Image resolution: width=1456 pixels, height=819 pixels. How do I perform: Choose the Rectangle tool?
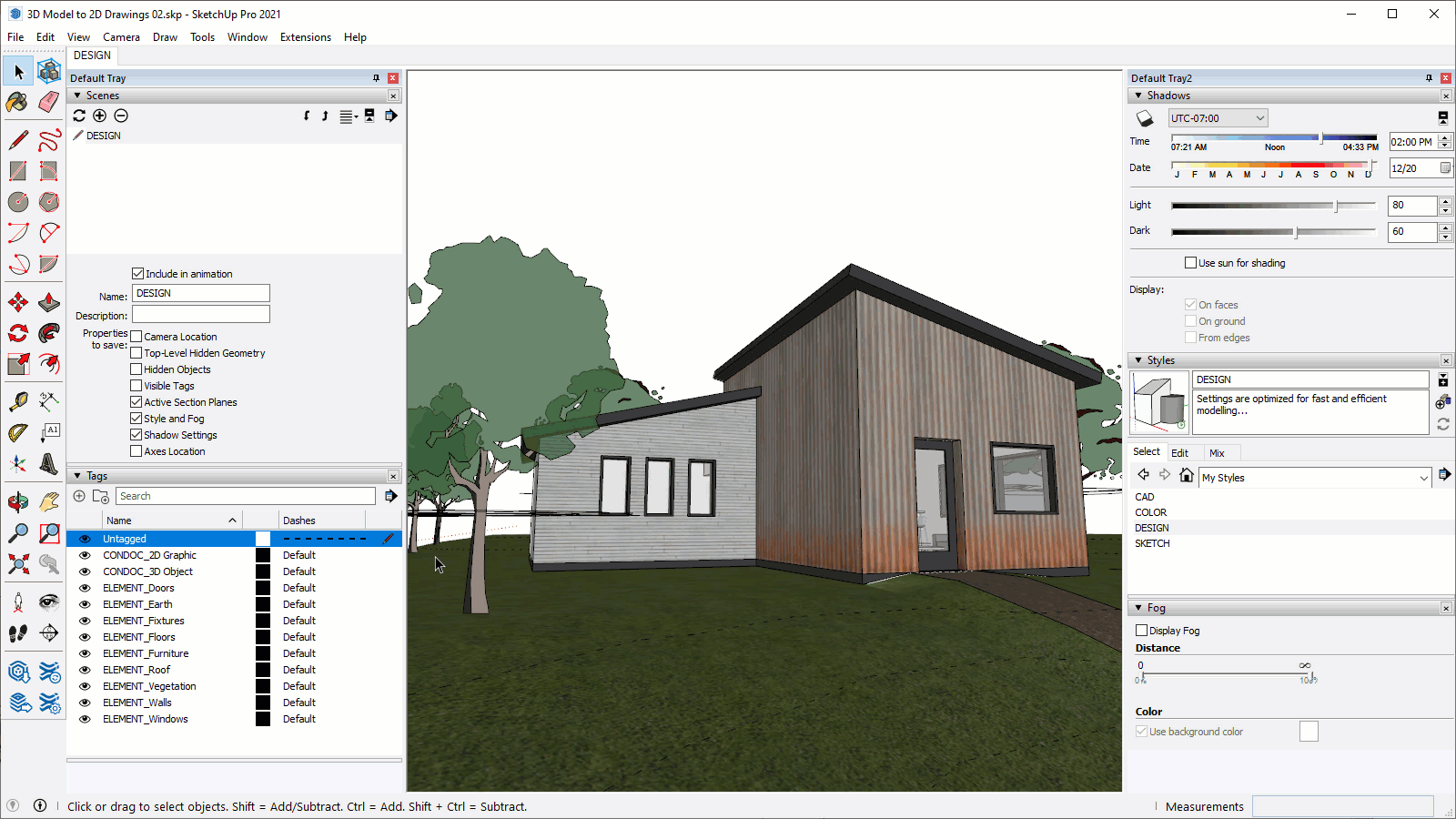coord(18,171)
